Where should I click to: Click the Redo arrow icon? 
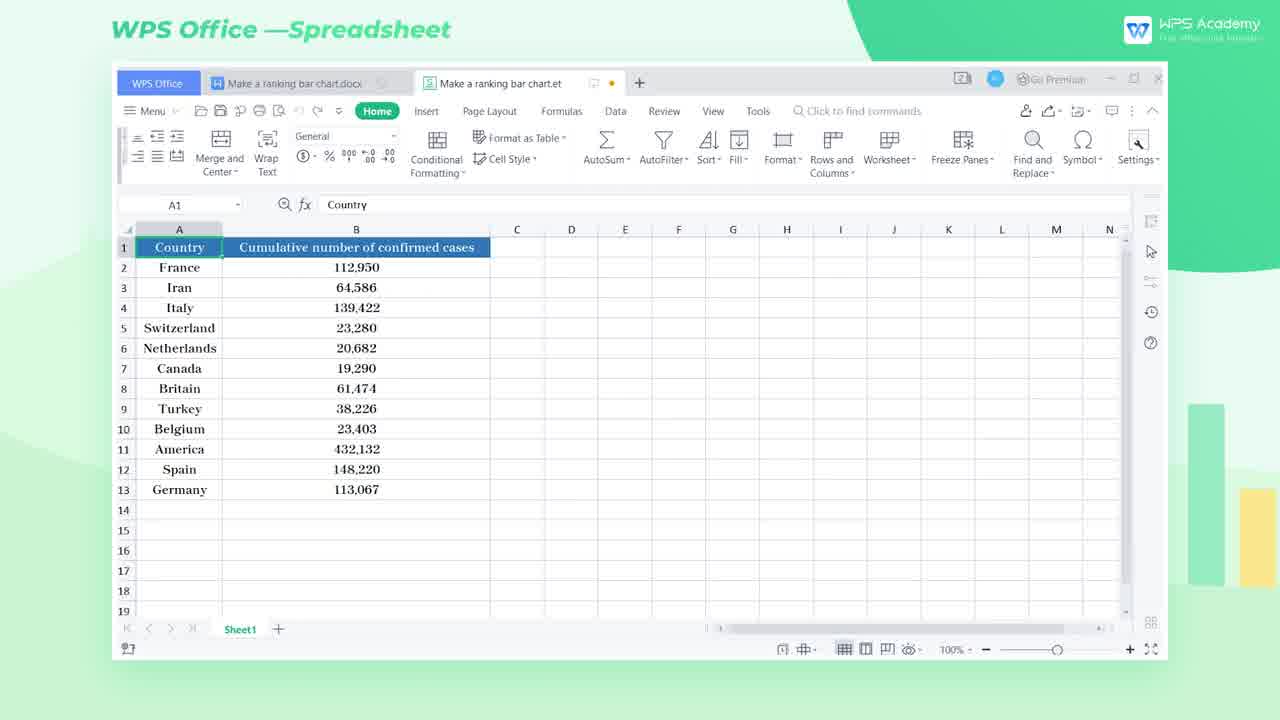click(318, 111)
